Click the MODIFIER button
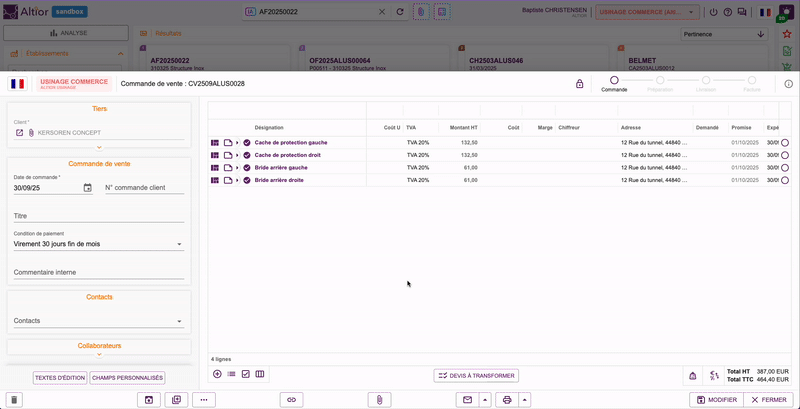800x409 pixels. point(716,400)
